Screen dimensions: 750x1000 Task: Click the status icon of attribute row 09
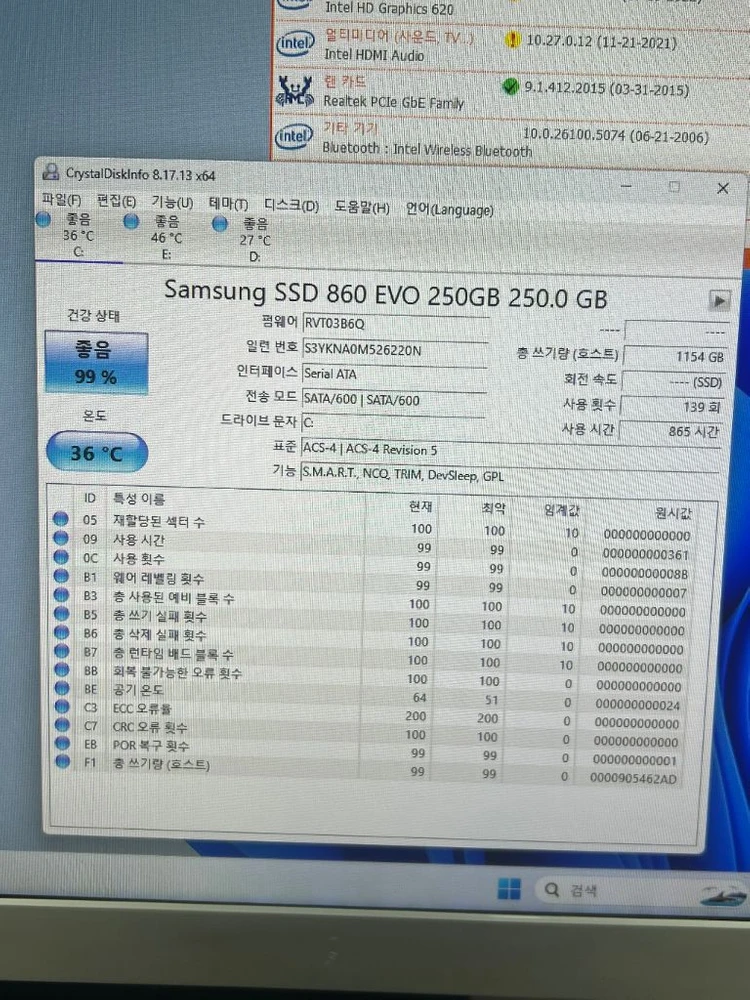[x=61, y=538]
